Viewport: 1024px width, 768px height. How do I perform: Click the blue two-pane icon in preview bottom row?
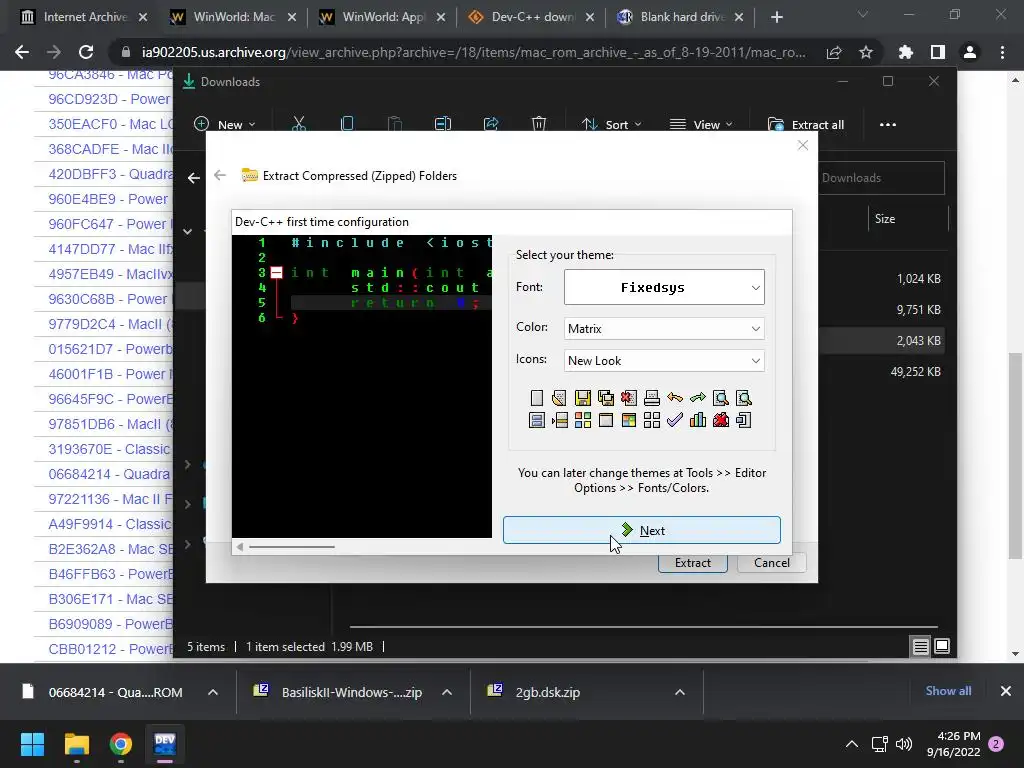pos(537,420)
